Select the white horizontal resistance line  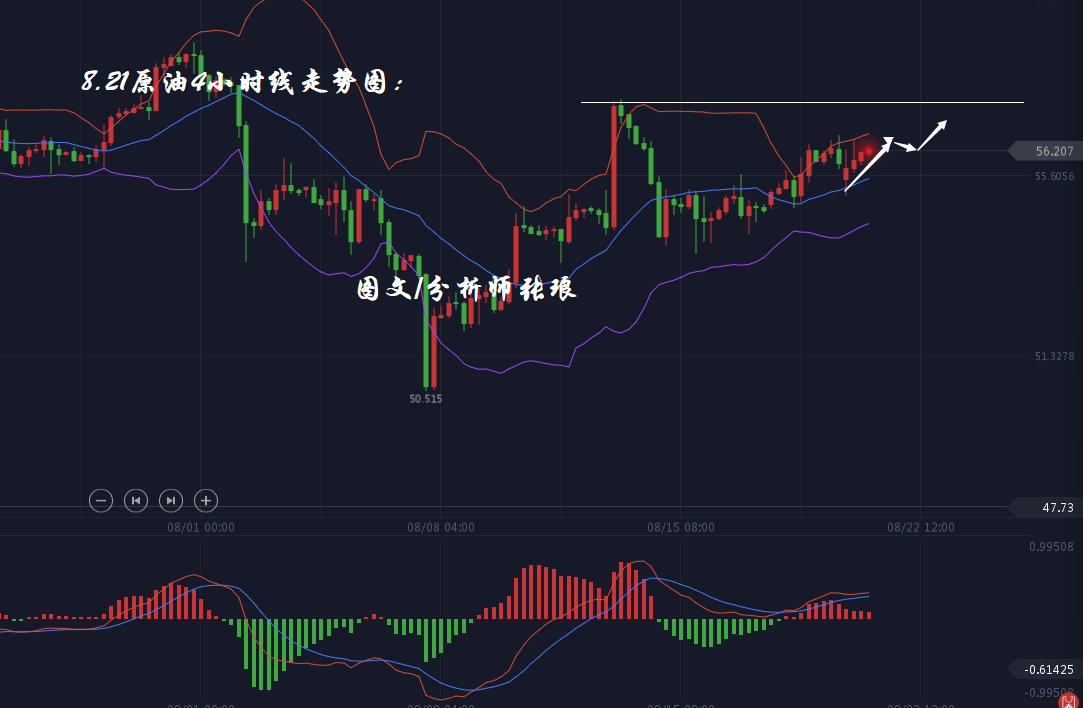[800, 102]
